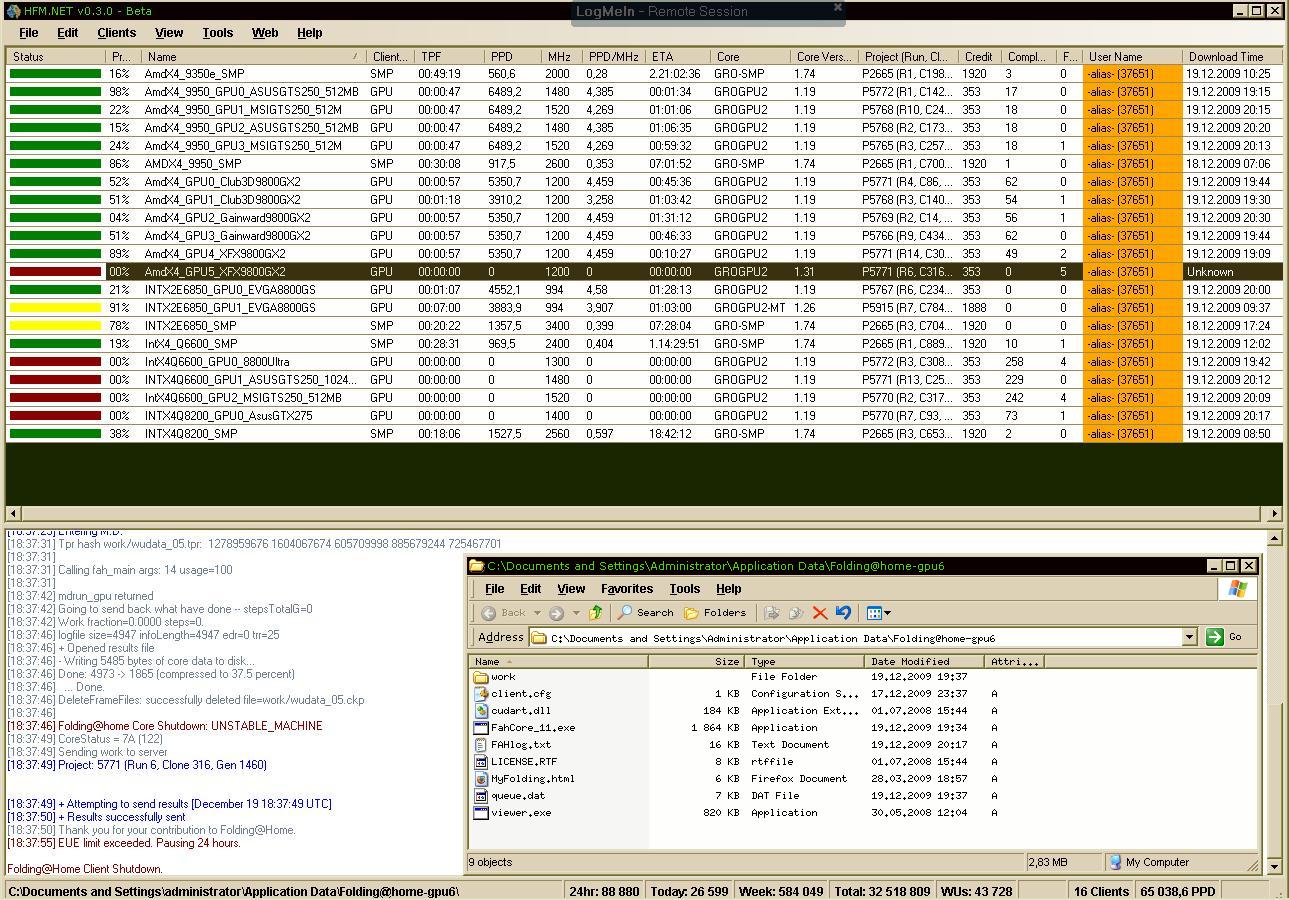Select the INTX4Q8200_SMP client row
Image resolution: width=1289 pixels, height=900 pixels.
pos(644,434)
